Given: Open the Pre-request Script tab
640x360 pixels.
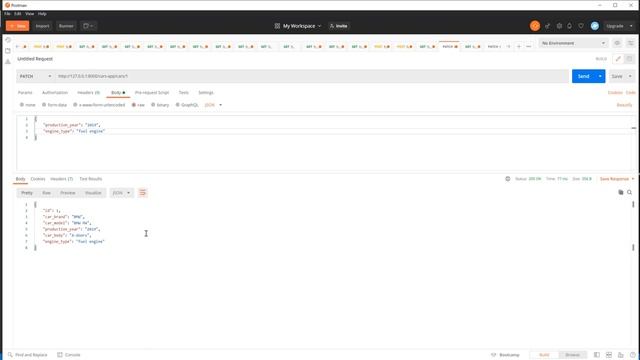Looking at the screenshot, I should 152,93.
